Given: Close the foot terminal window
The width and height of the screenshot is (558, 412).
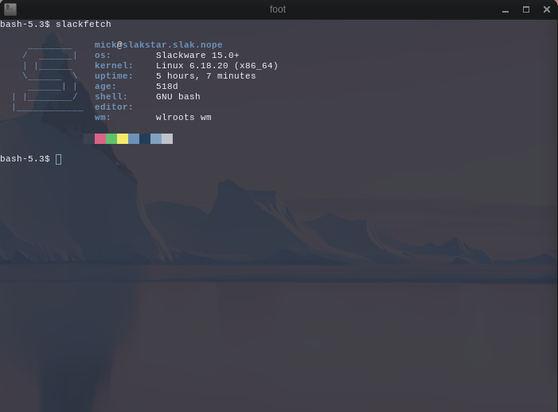Looking at the screenshot, I should 547,10.
